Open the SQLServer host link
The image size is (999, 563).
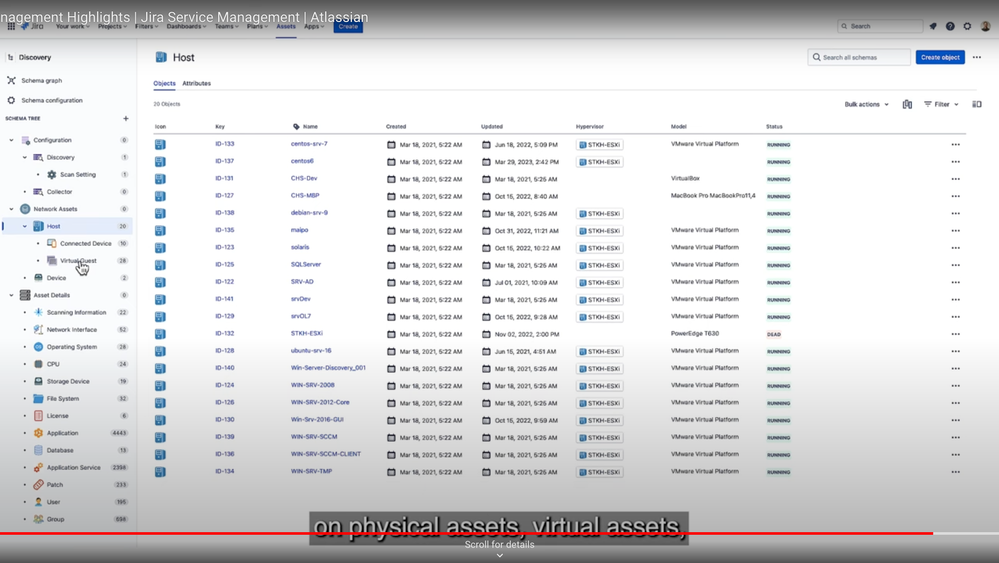pos(306,264)
